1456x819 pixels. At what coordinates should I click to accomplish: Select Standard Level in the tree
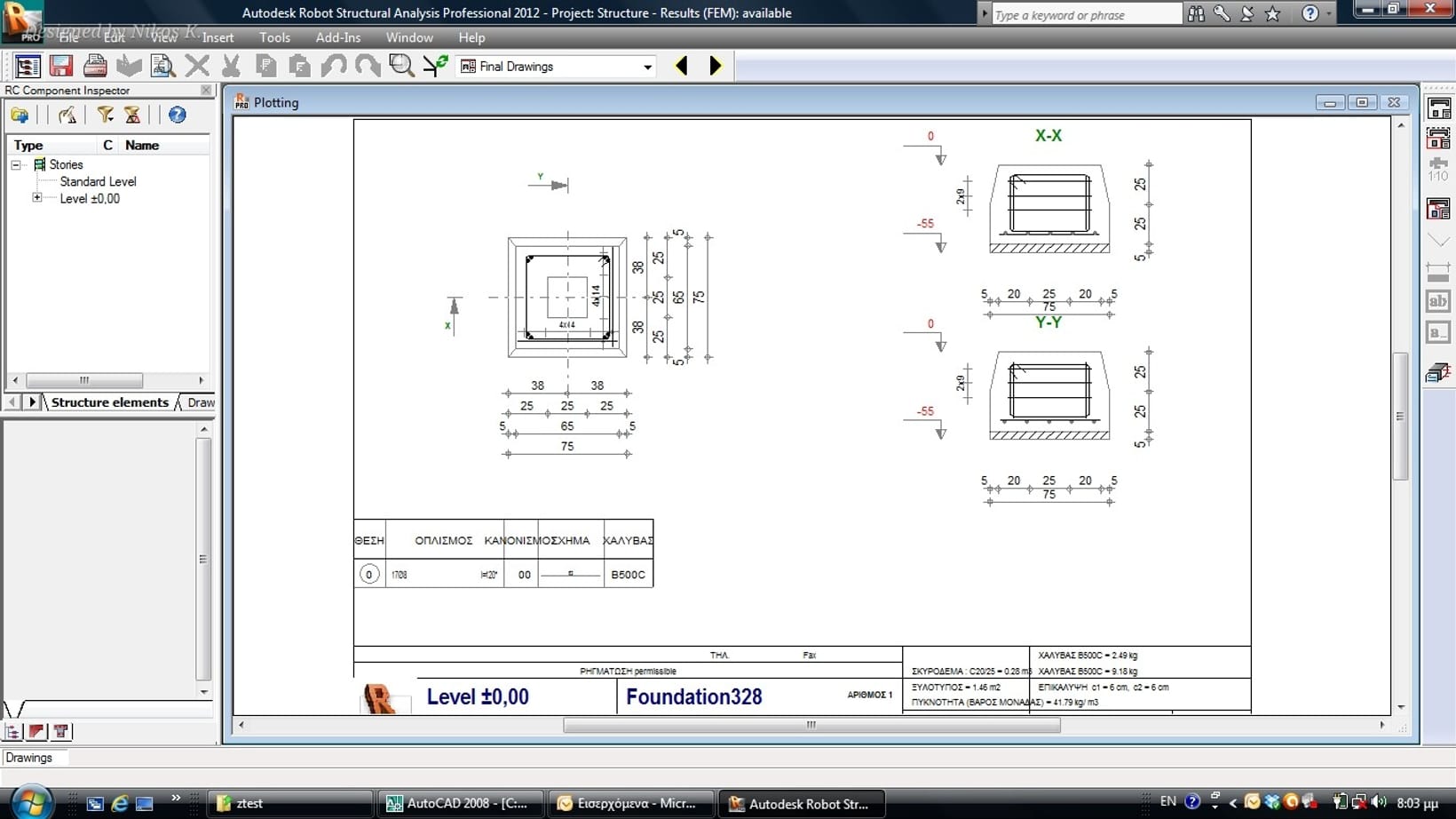(98, 181)
